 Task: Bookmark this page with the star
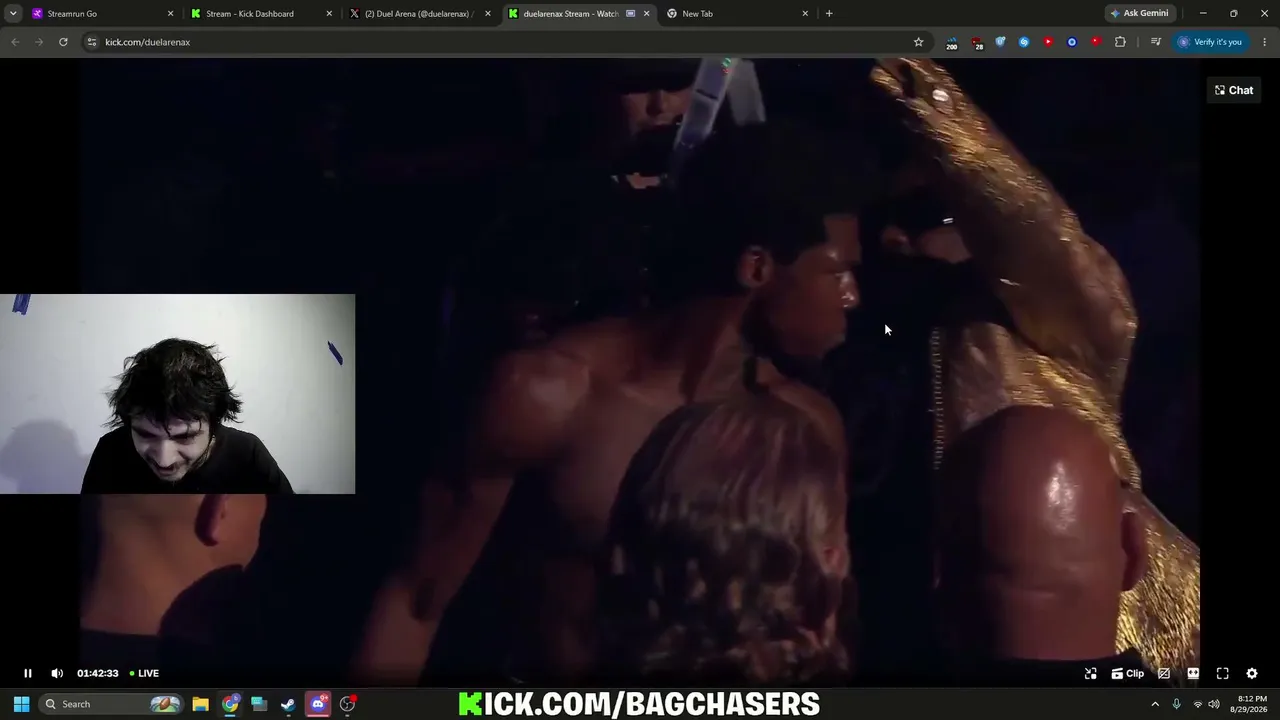pos(918,42)
